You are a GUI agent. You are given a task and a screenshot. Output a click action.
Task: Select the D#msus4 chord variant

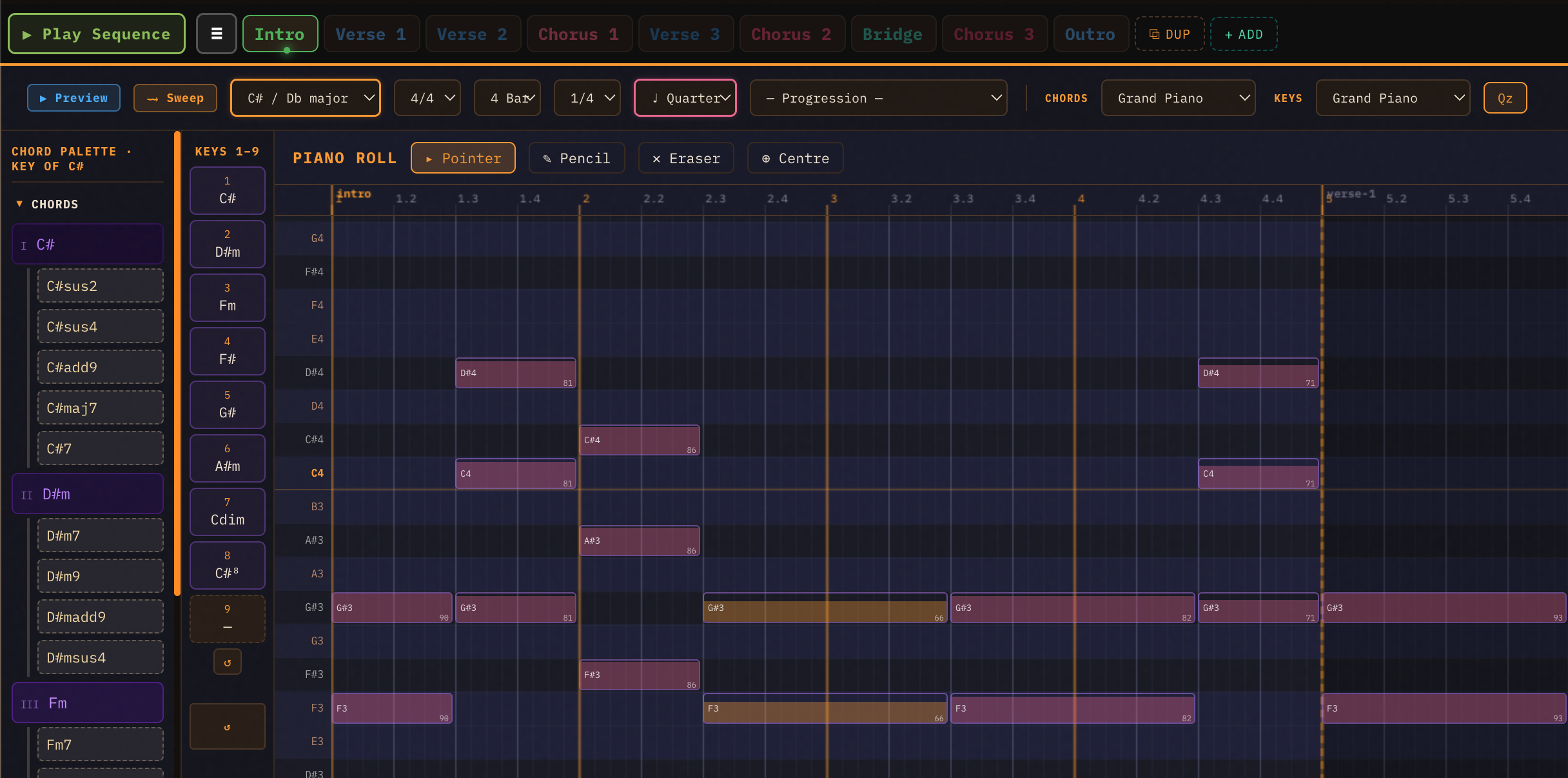tap(101, 657)
